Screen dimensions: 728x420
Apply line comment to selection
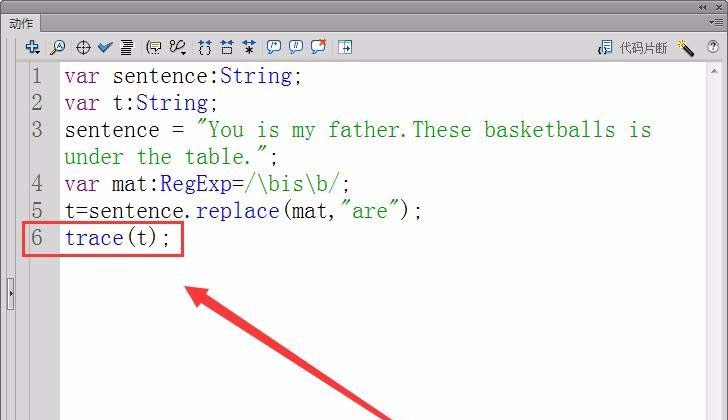click(x=296, y=47)
